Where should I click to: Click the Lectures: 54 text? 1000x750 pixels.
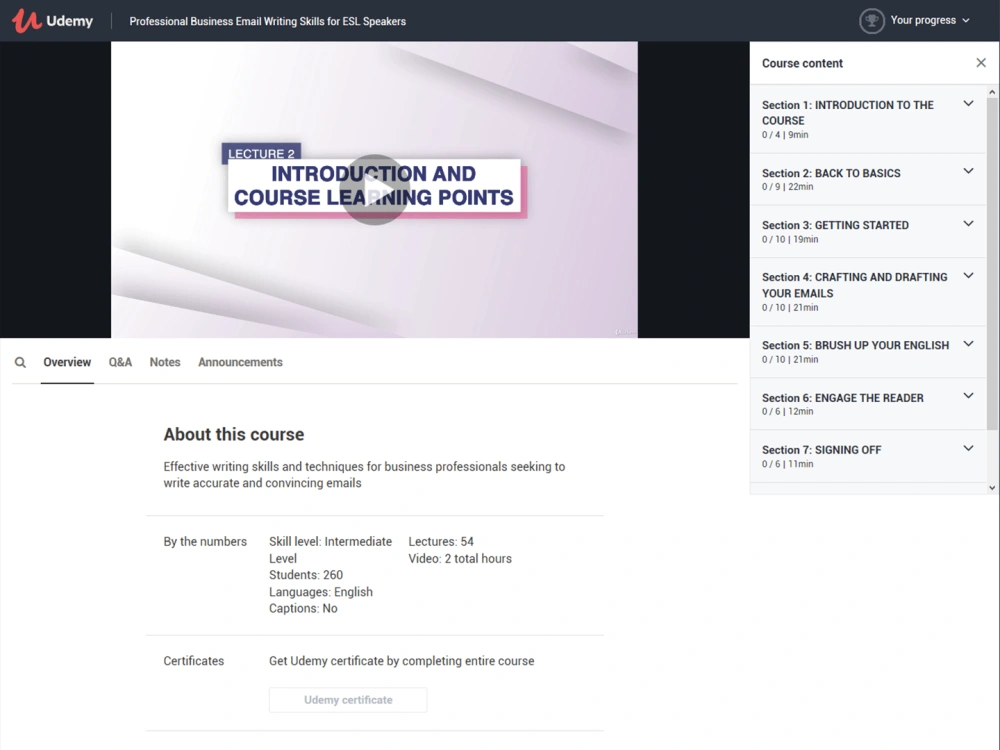(x=441, y=541)
